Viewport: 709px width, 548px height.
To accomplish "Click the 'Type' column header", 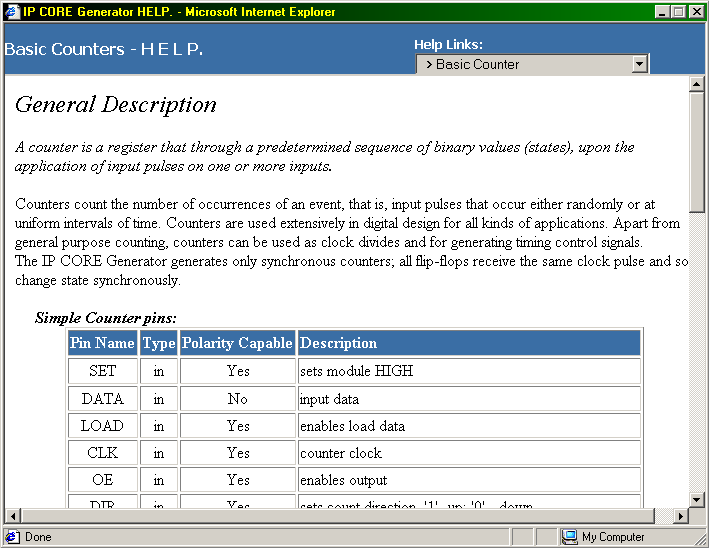I will [159, 343].
